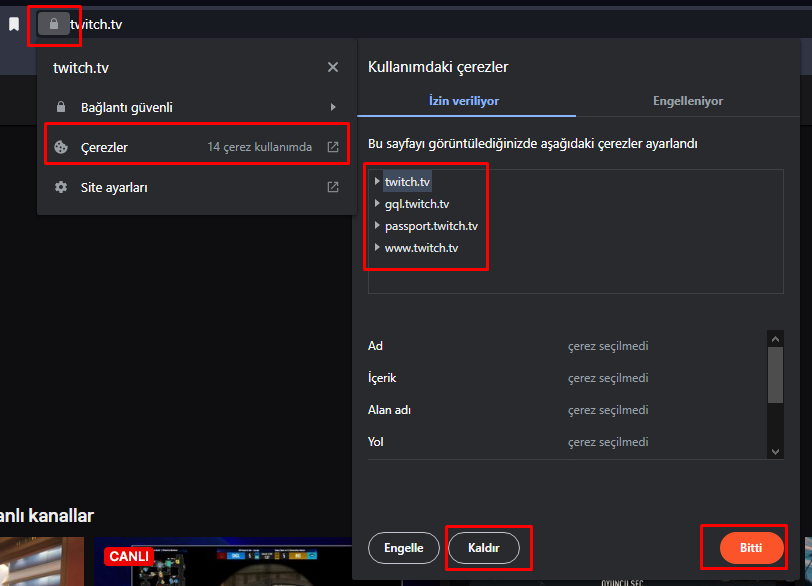This screenshot has height=586, width=812.
Task: Close the twitch.tv site info popup
Action: 333,67
